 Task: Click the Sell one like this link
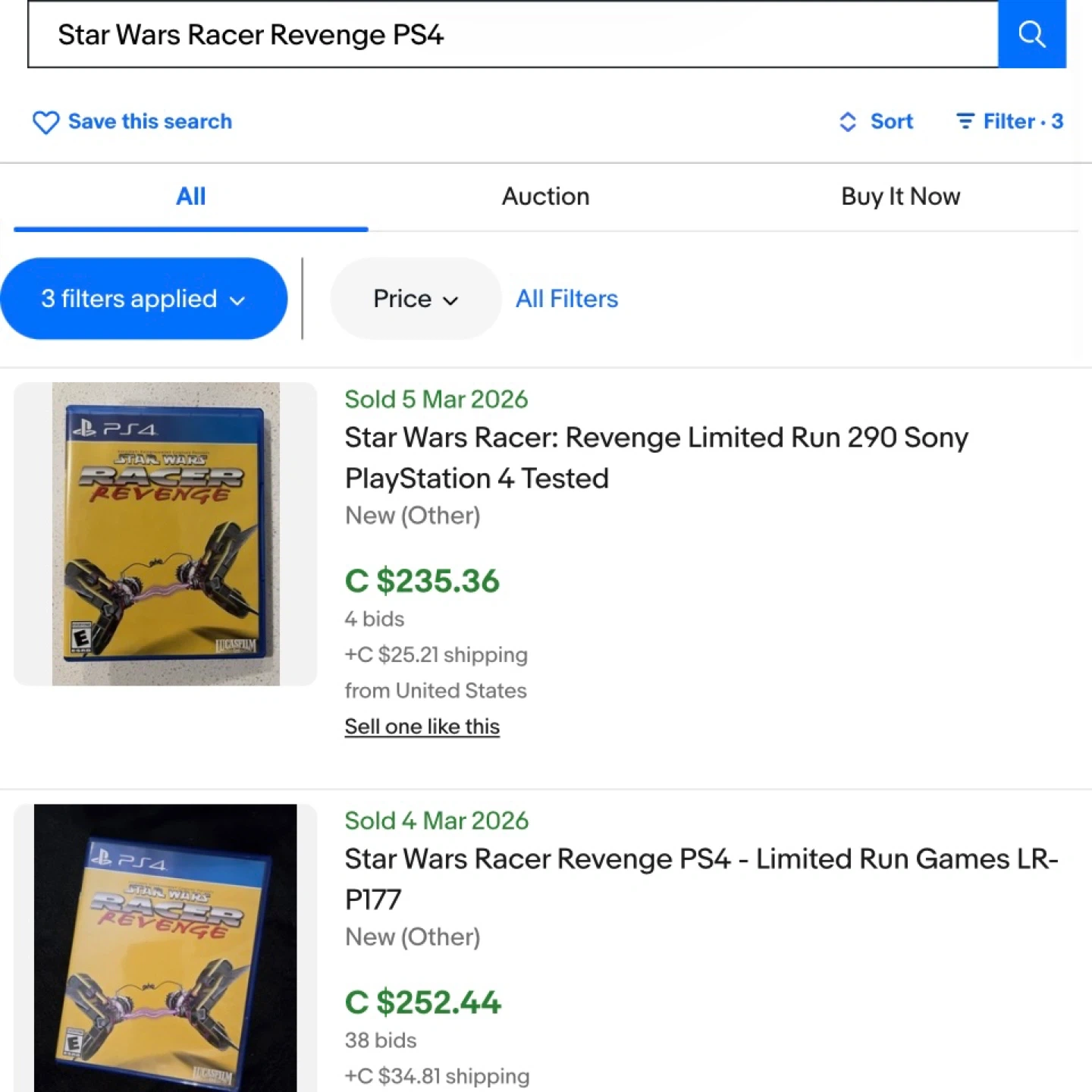pos(422,726)
